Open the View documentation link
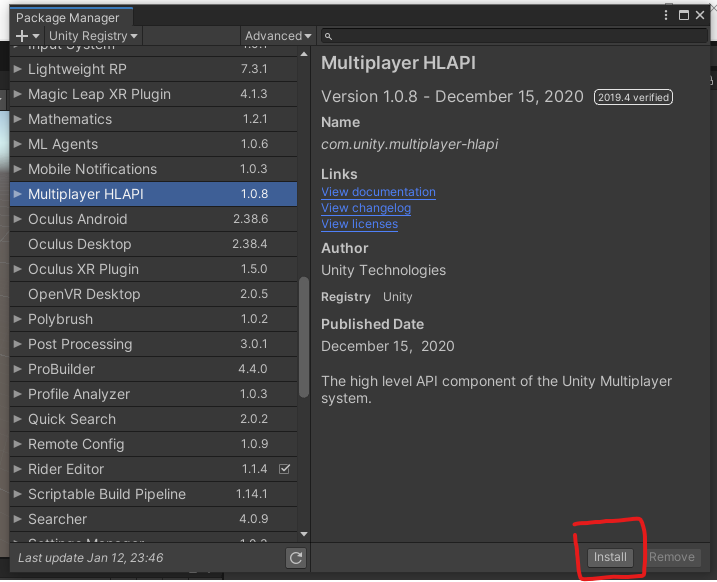This screenshot has height=582, width=717. (378, 192)
